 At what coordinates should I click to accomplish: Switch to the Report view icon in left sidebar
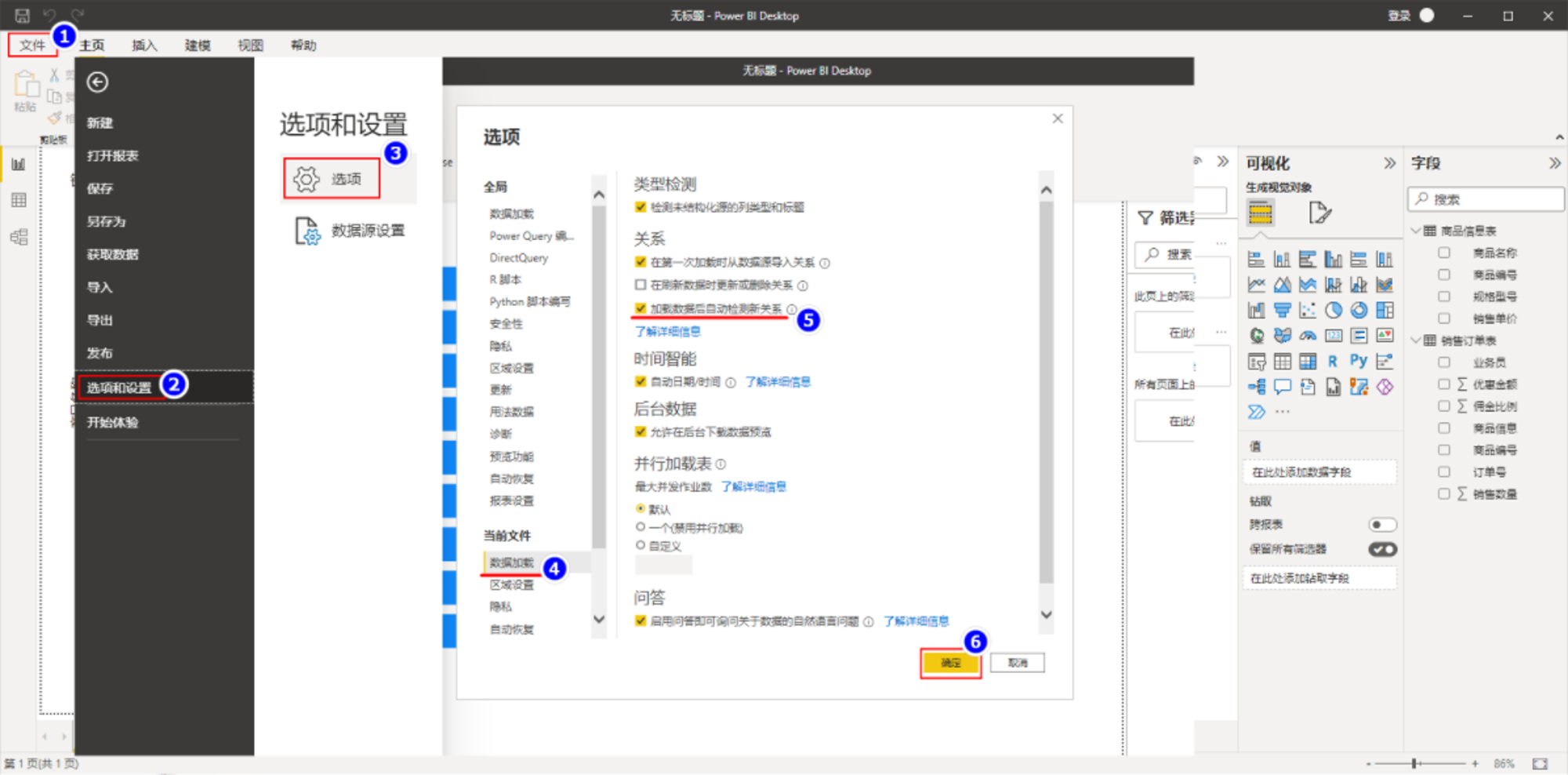(x=19, y=165)
